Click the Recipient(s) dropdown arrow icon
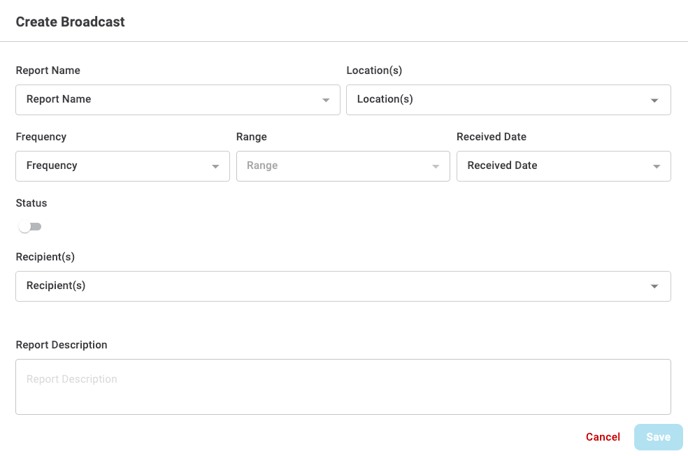This screenshot has height=456, width=688. click(655, 287)
